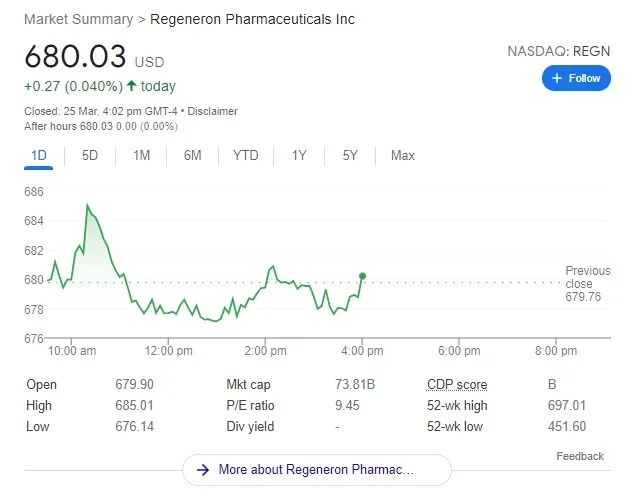Select the 1D time range tab
The image size is (640, 502).
coord(39,155)
